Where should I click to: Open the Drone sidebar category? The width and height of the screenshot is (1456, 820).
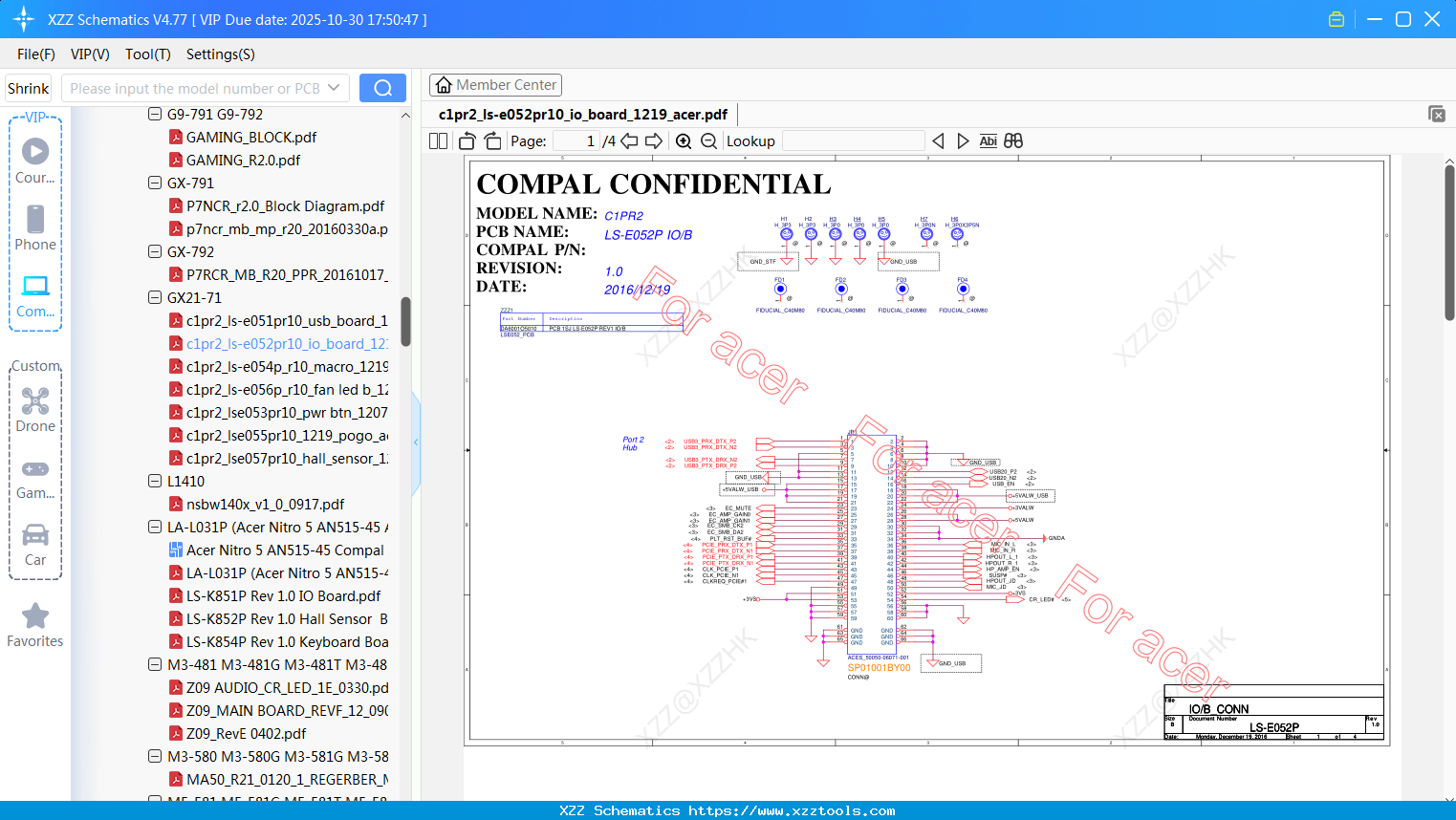click(35, 410)
